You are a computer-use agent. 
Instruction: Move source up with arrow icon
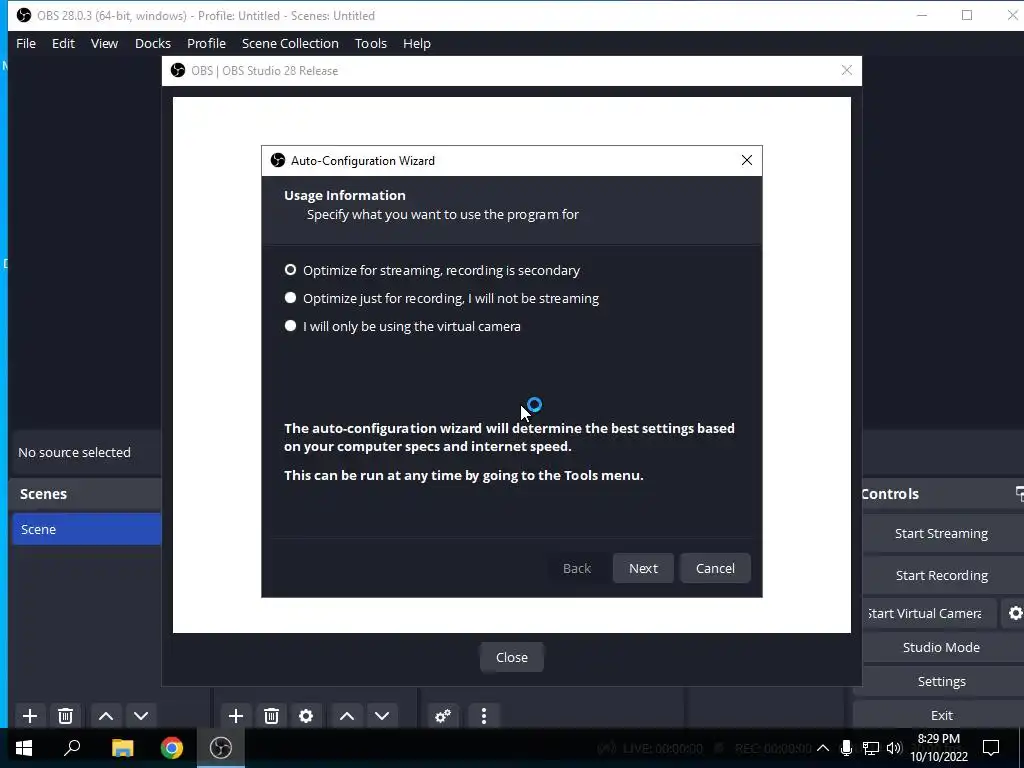(347, 716)
